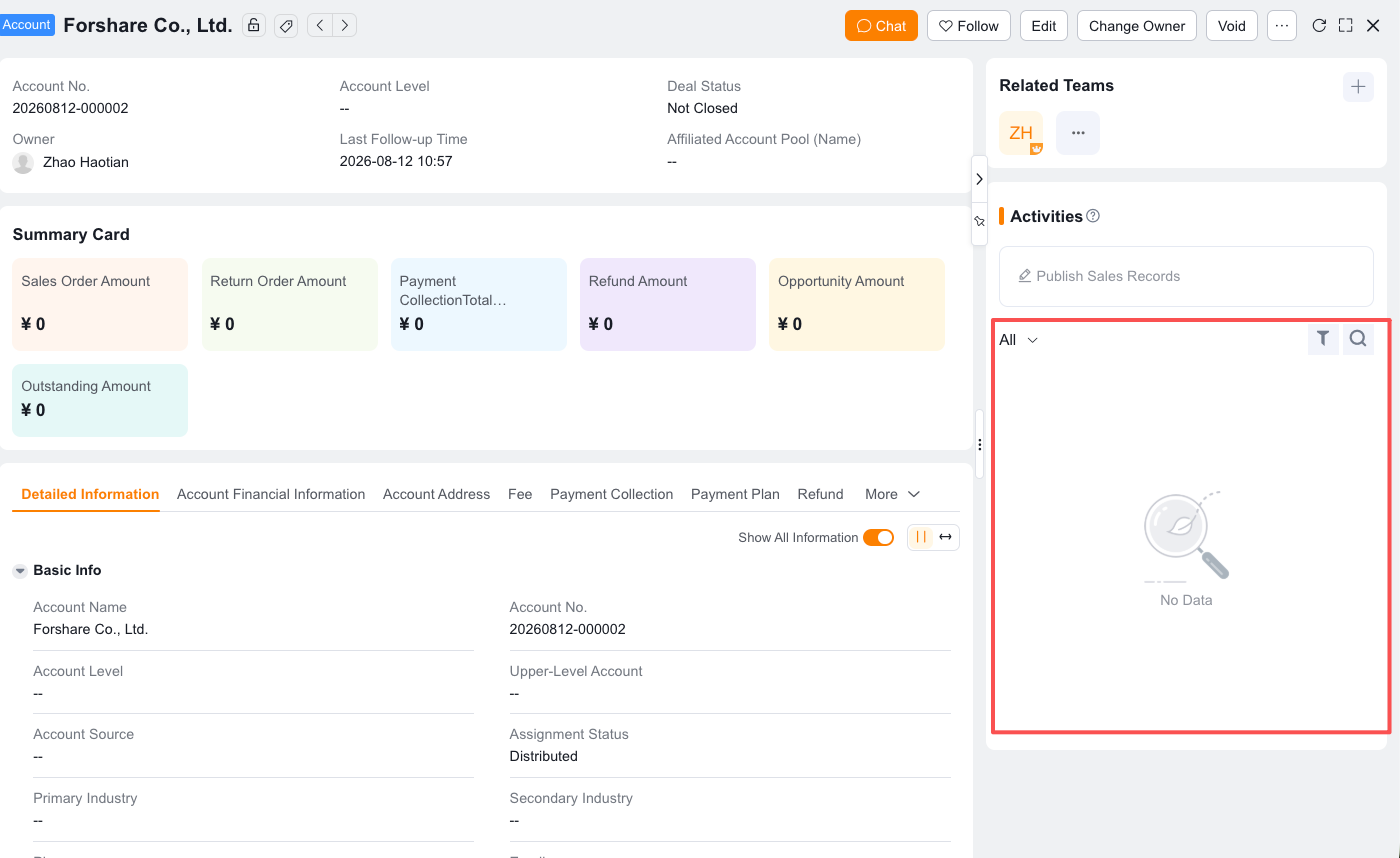Expand the More tabs dropdown
Screen dimensions: 1400x858
(x=892, y=494)
